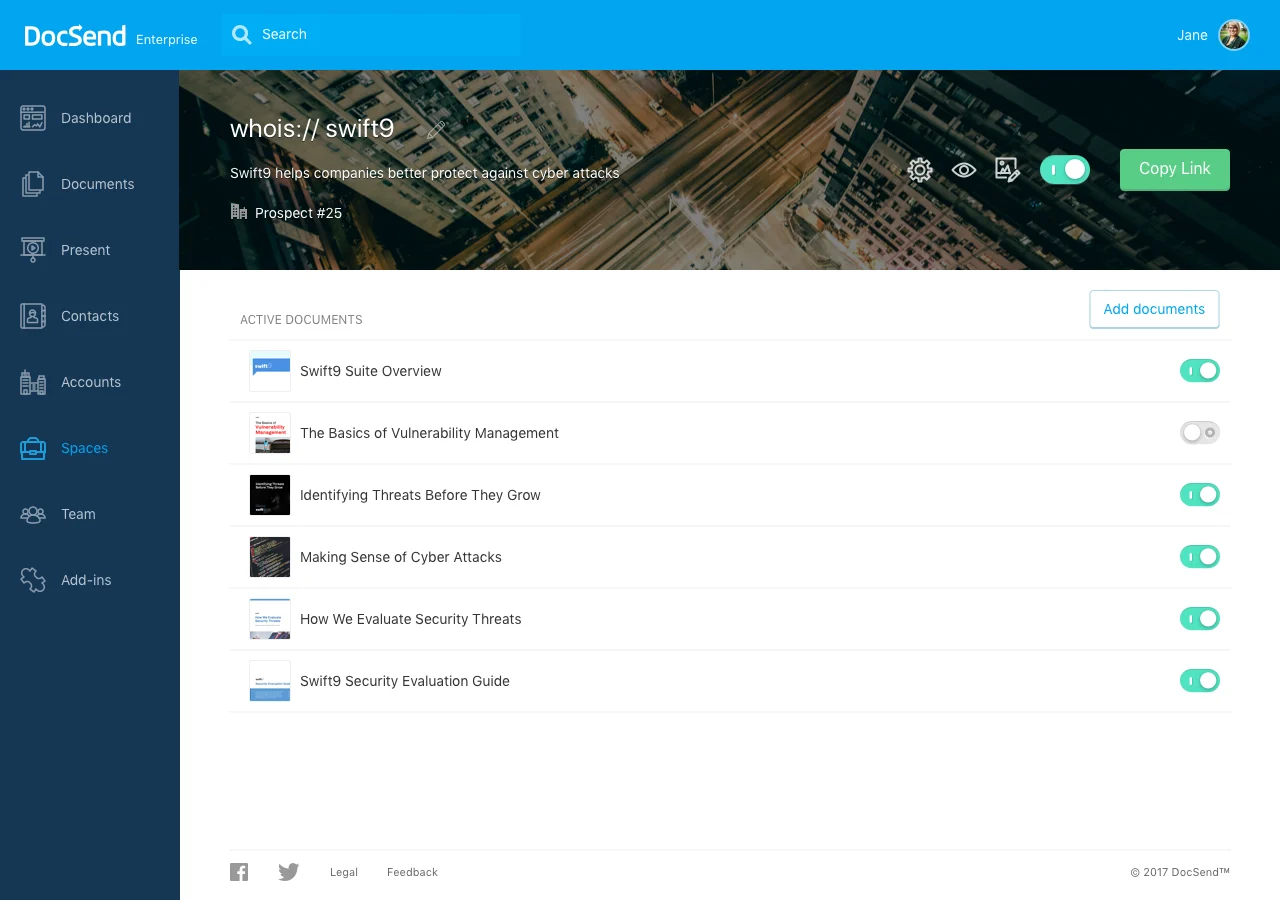Edit space title with pencil icon
The height and width of the screenshot is (900, 1280).
coord(436,129)
